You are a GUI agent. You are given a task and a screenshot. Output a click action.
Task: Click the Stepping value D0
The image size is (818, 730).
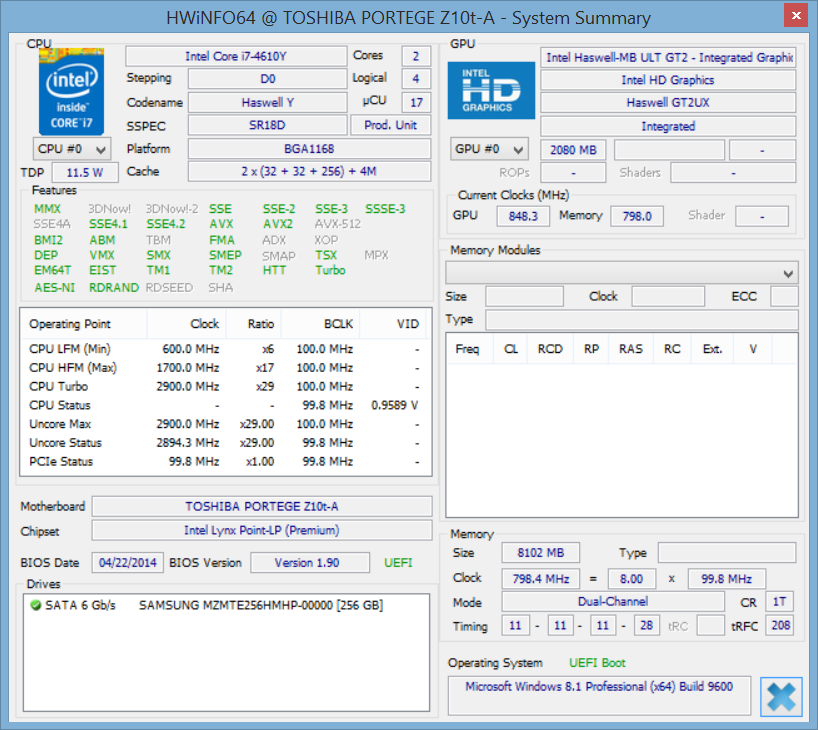tap(267, 79)
